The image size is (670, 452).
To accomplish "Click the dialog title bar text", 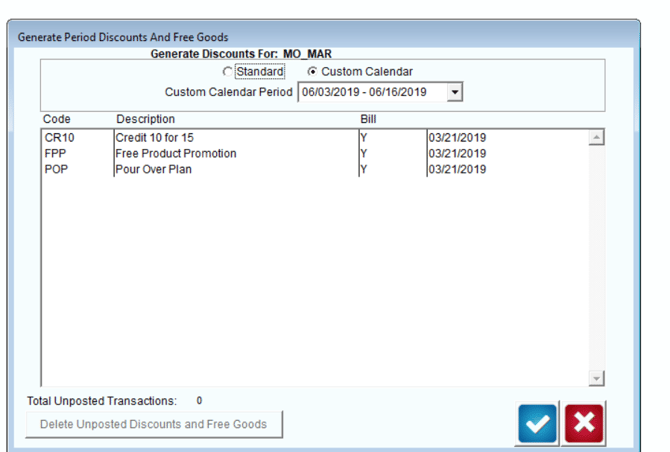I will [x=123, y=37].
